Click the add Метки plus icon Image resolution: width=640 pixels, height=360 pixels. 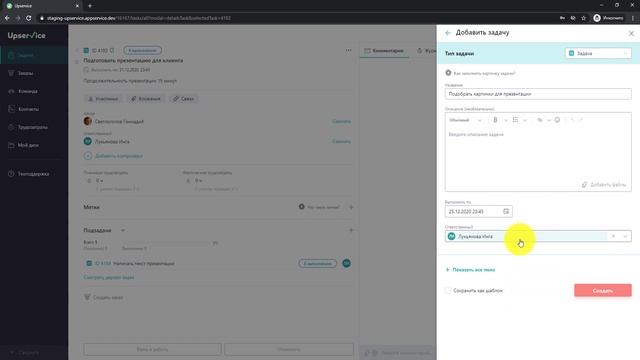point(351,207)
